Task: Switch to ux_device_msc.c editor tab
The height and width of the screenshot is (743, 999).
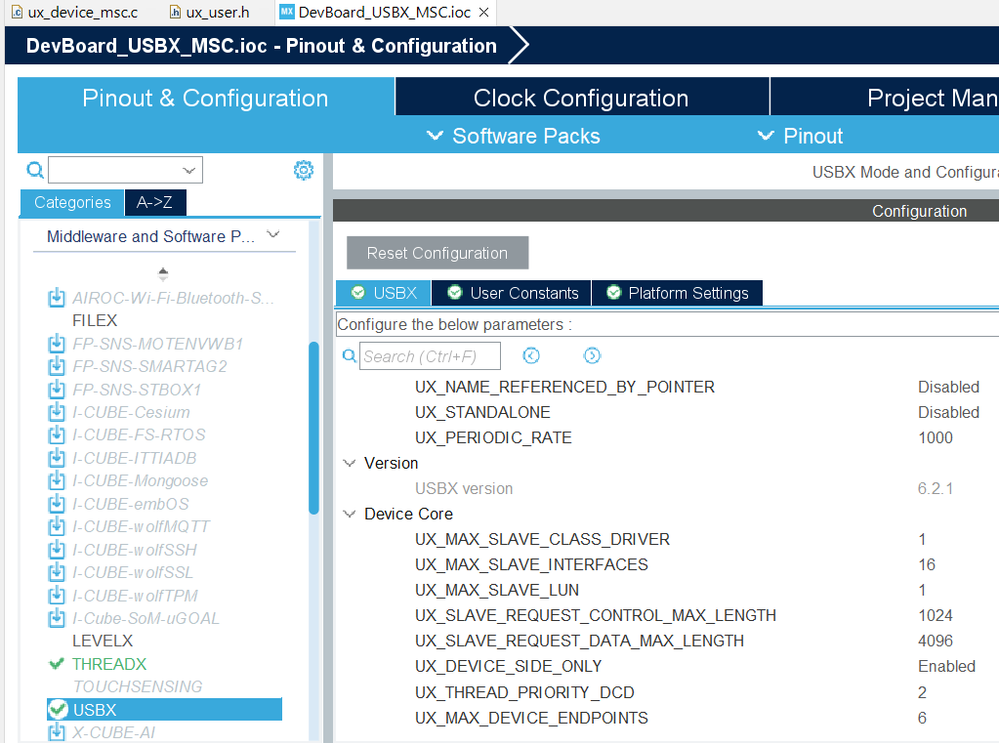Action: [75, 12]
